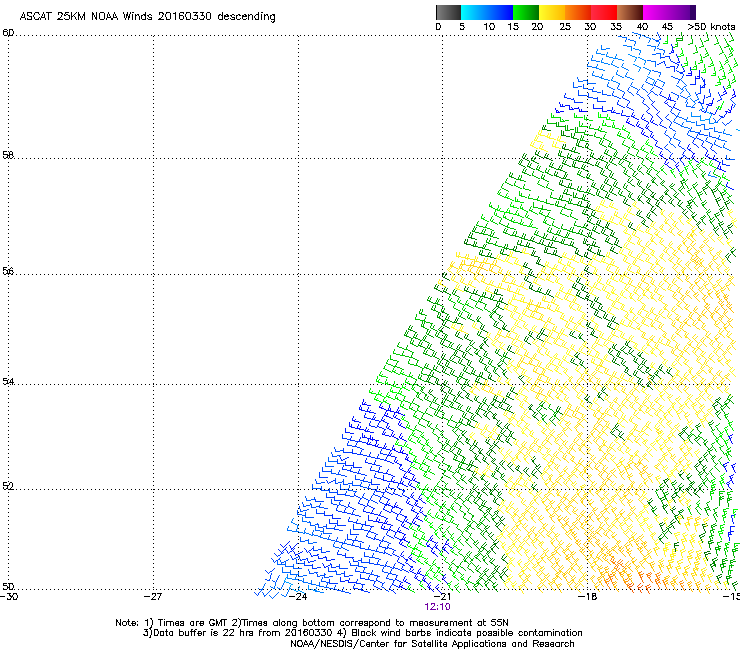Click the longitude axis label '-27'
The height and width of the screenshot is (650, 740).
[153, 596]
